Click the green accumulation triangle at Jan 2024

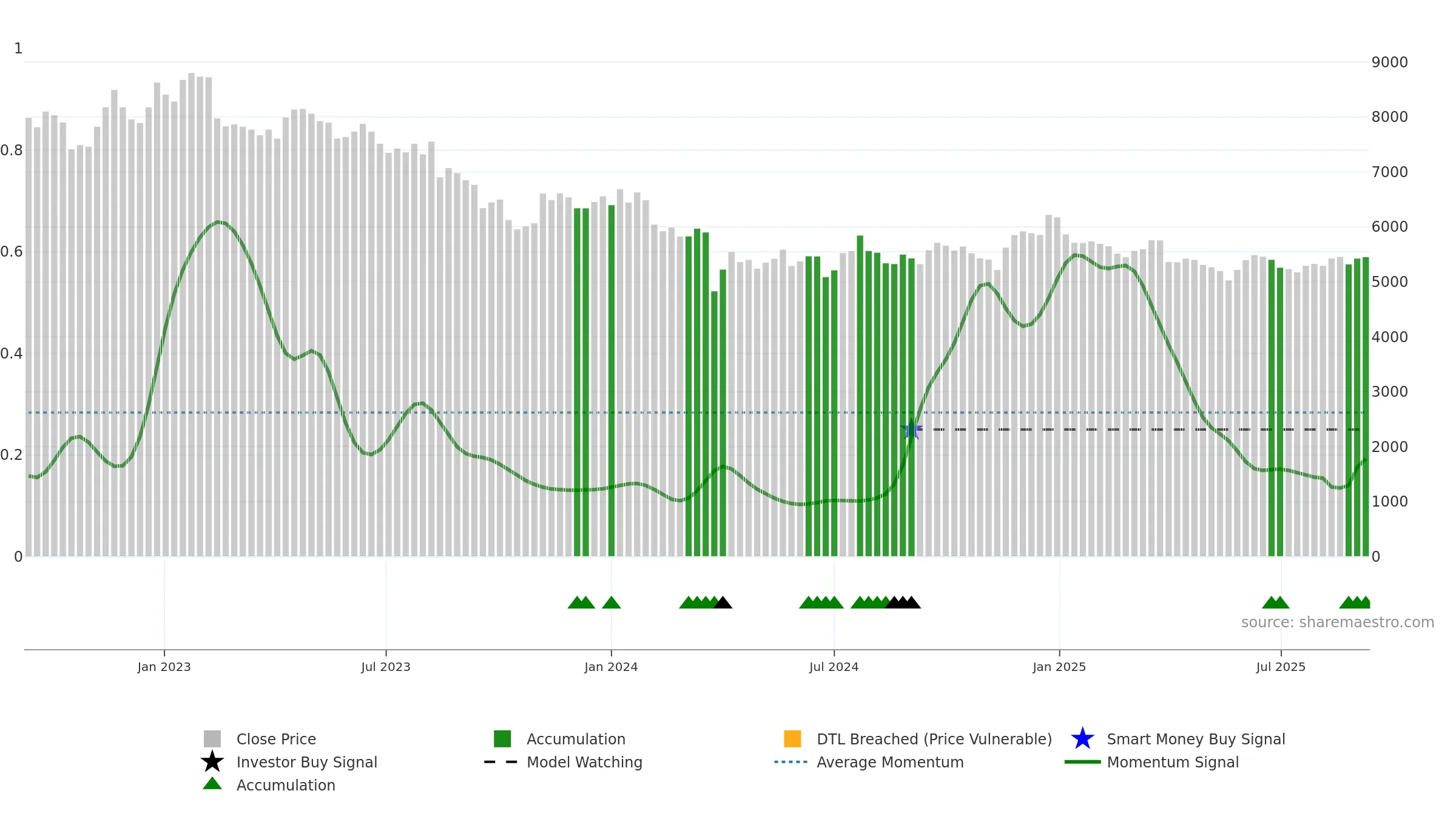coord(612,602)
